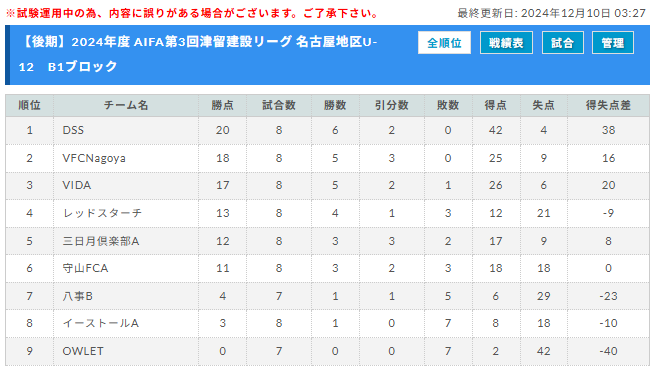Select the レッドスターチ team name
652x367 pixels.
pyautogui.click(x=102, y=213)
